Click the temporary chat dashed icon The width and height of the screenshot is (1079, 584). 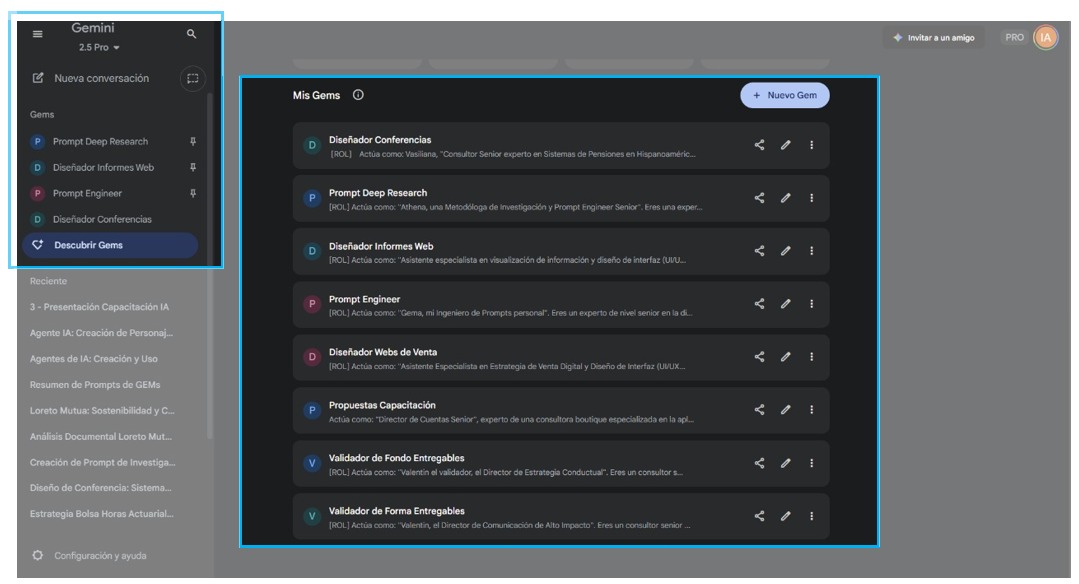(193, 78)
